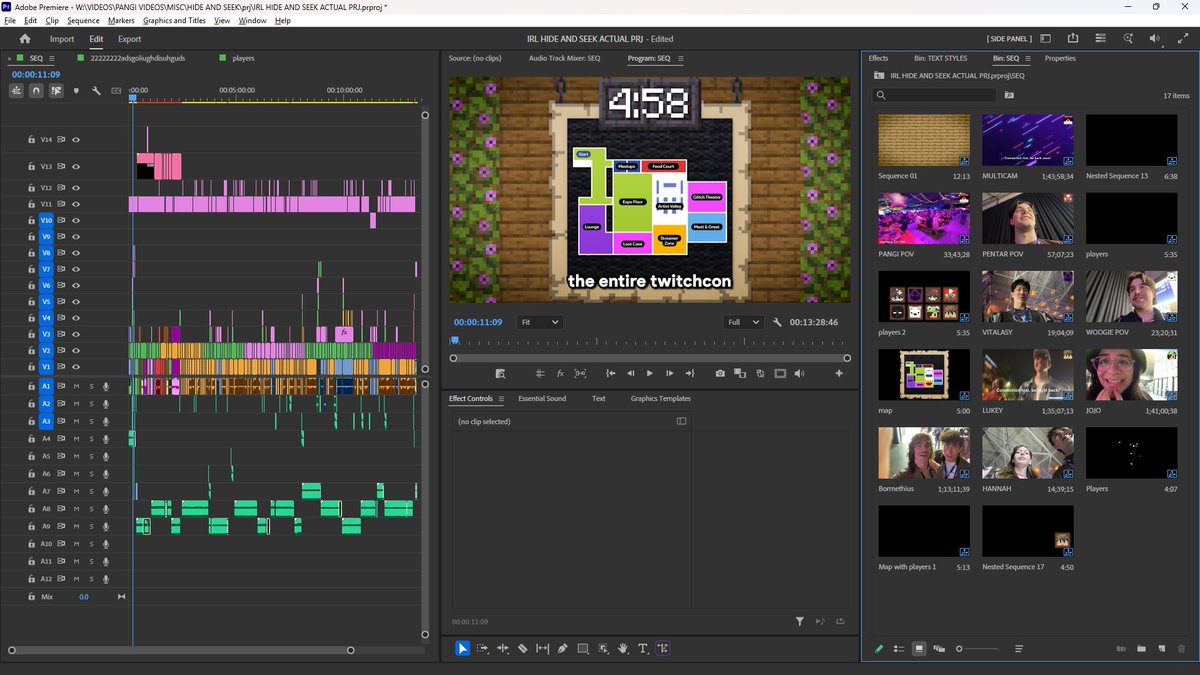Create new search bin icon

click(x=1009, y=95)
